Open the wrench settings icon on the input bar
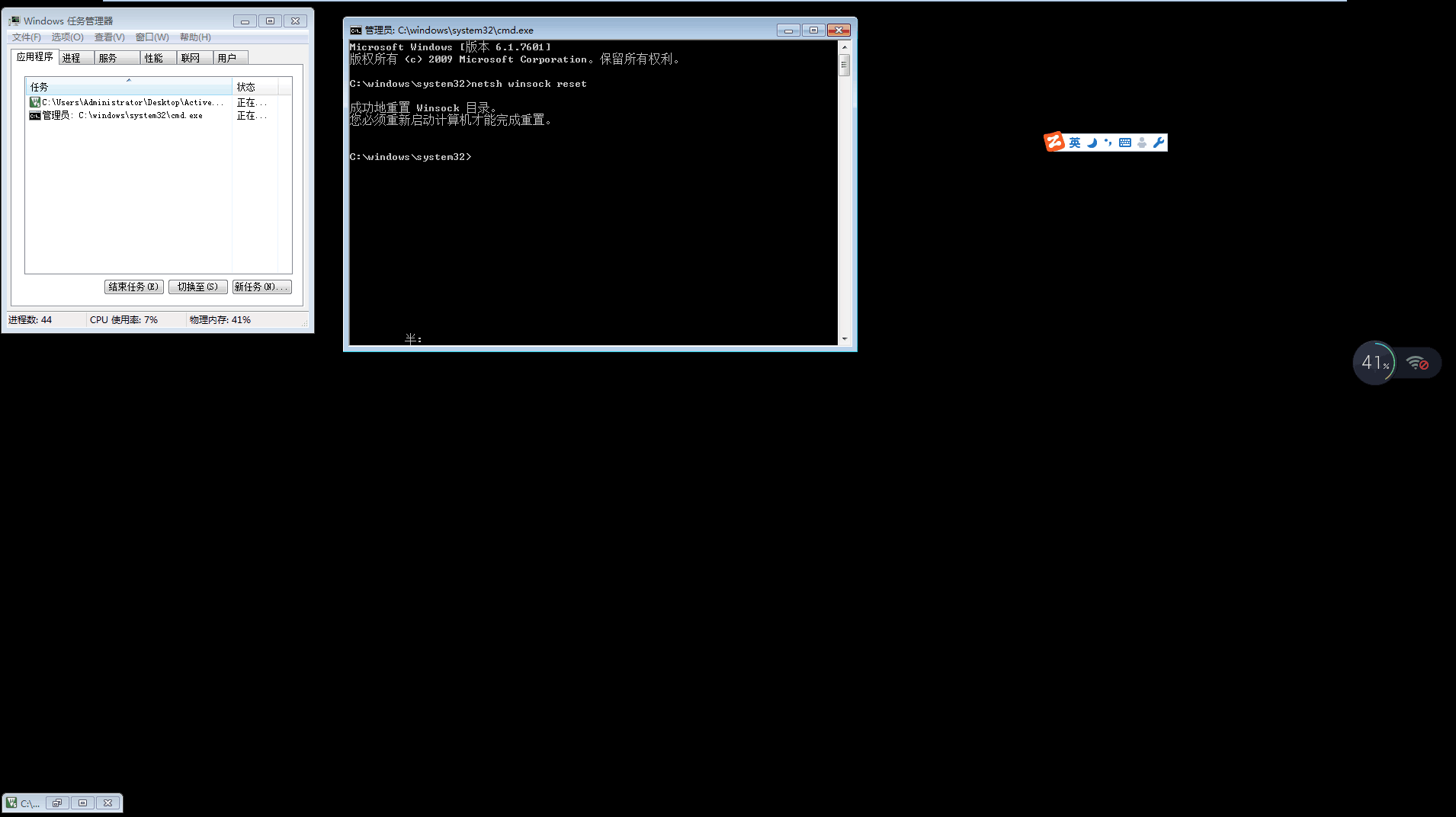This screenshot has height=817, width=1456. (x=1159, y=143)
